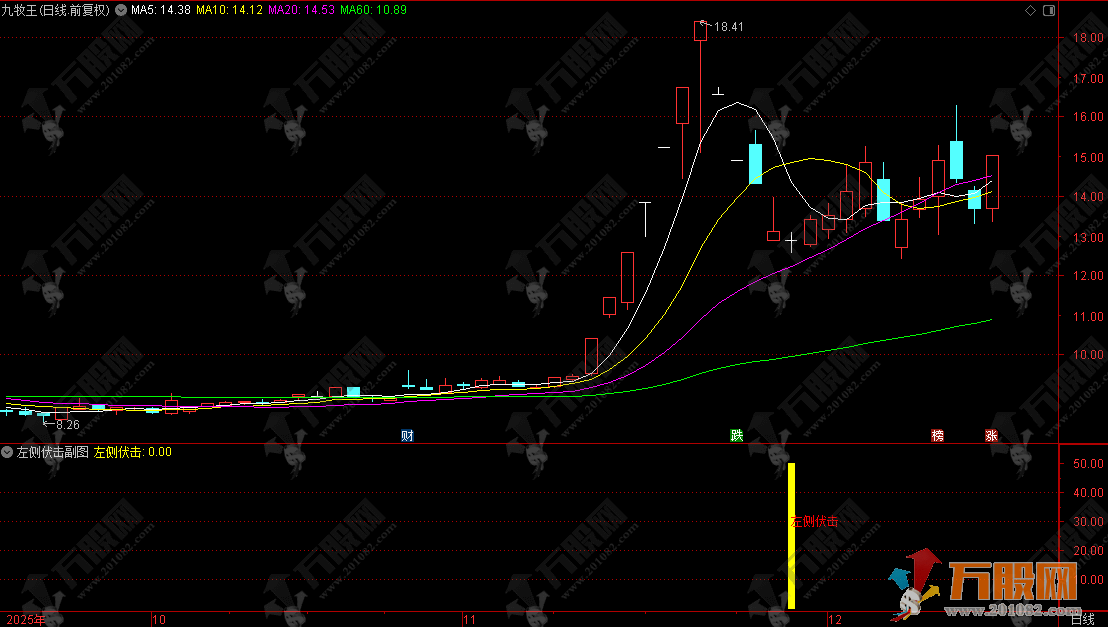1108x627 pixels.
Task: Click the diamond marker icon at top right
Action: [1030, 10]
